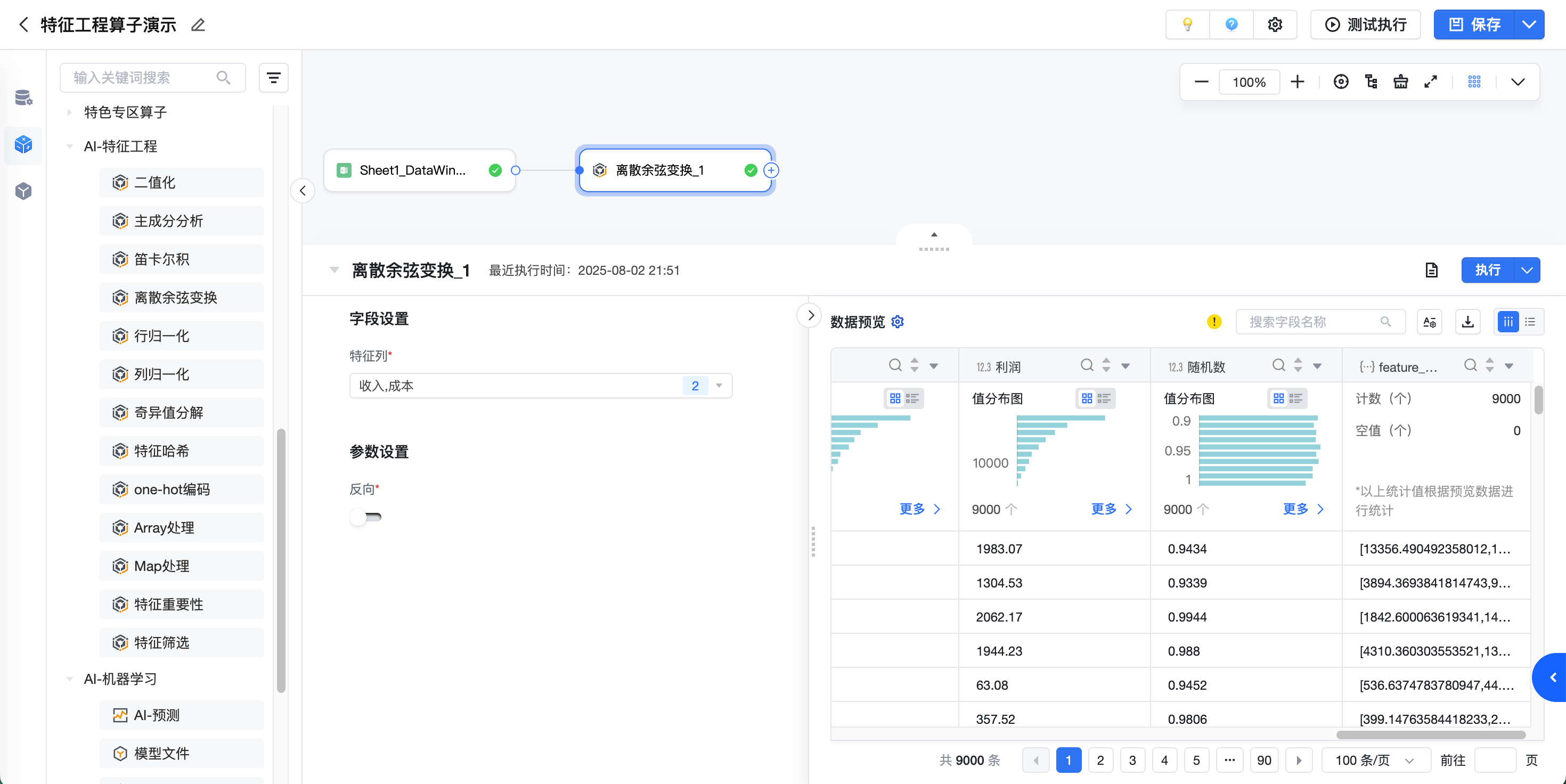Viewport: 1566px width, 784px height.
Task: Go to page 3 of results
Action: [x=1132, y=759]
